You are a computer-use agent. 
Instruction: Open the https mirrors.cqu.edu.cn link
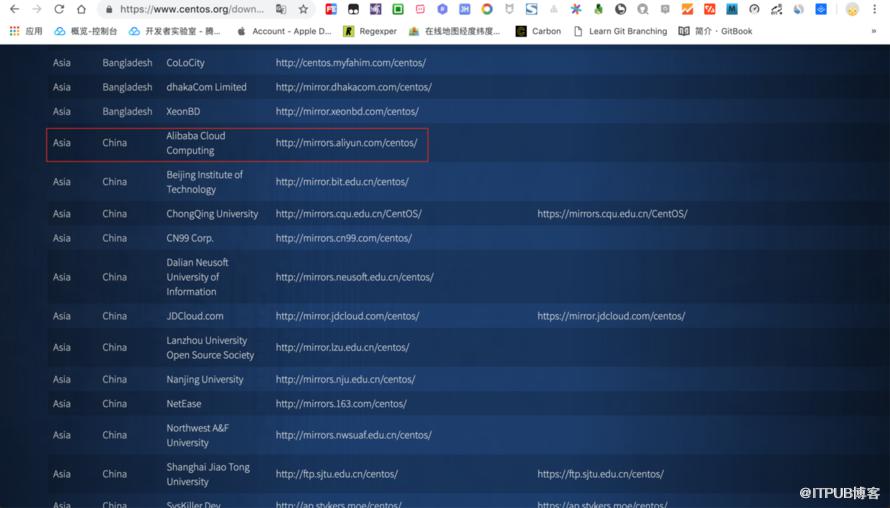coord(612,214)
